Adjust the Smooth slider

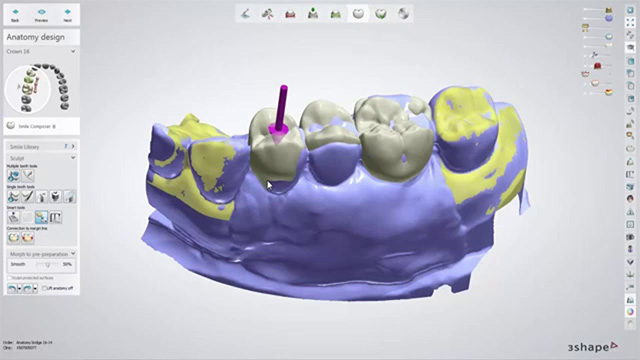(x=48, y=264)
